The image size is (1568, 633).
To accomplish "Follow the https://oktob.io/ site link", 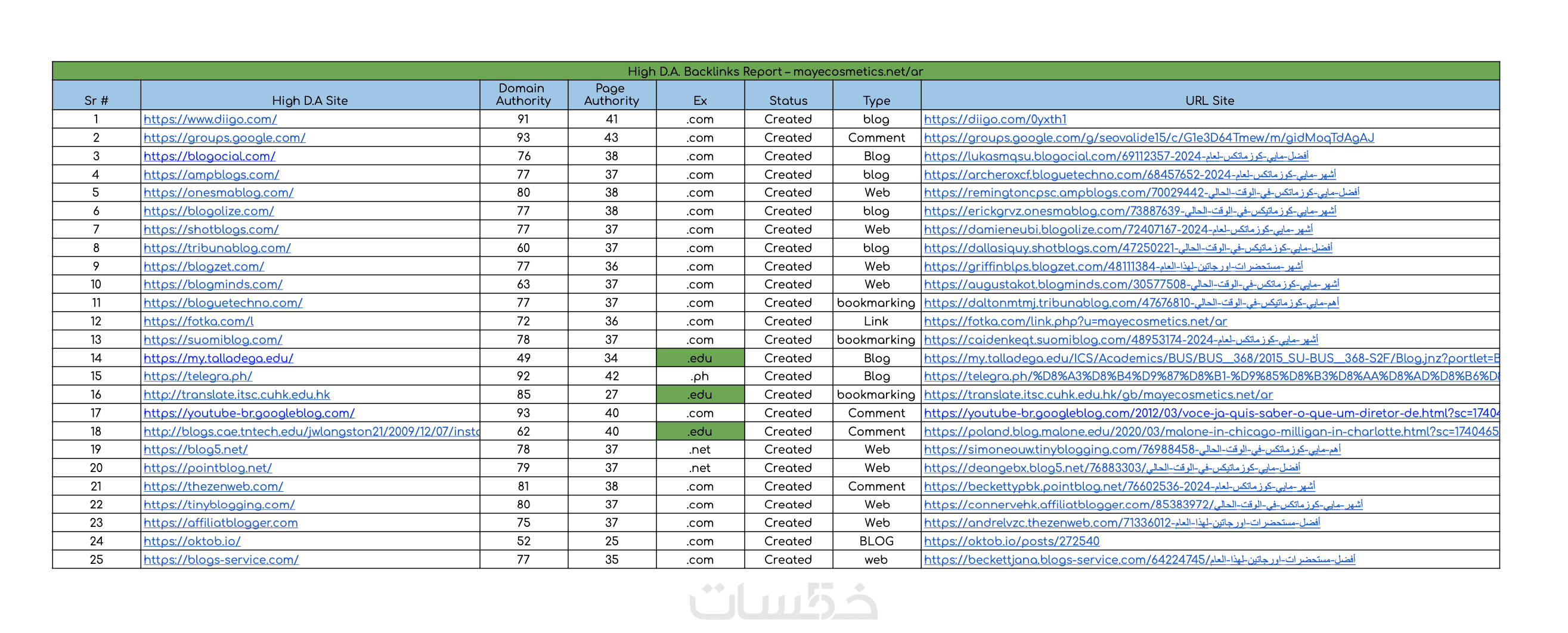I will click(x=193, y=541).
